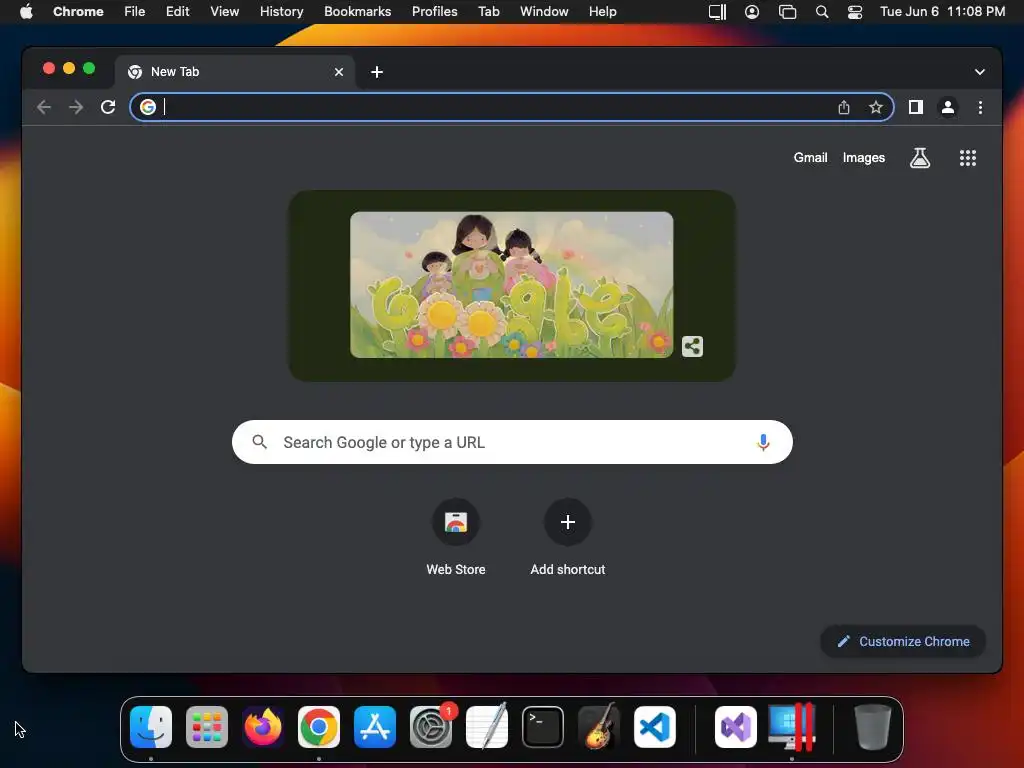Open the Trash in the dock
1024x768 pixels.
(872, 727)
